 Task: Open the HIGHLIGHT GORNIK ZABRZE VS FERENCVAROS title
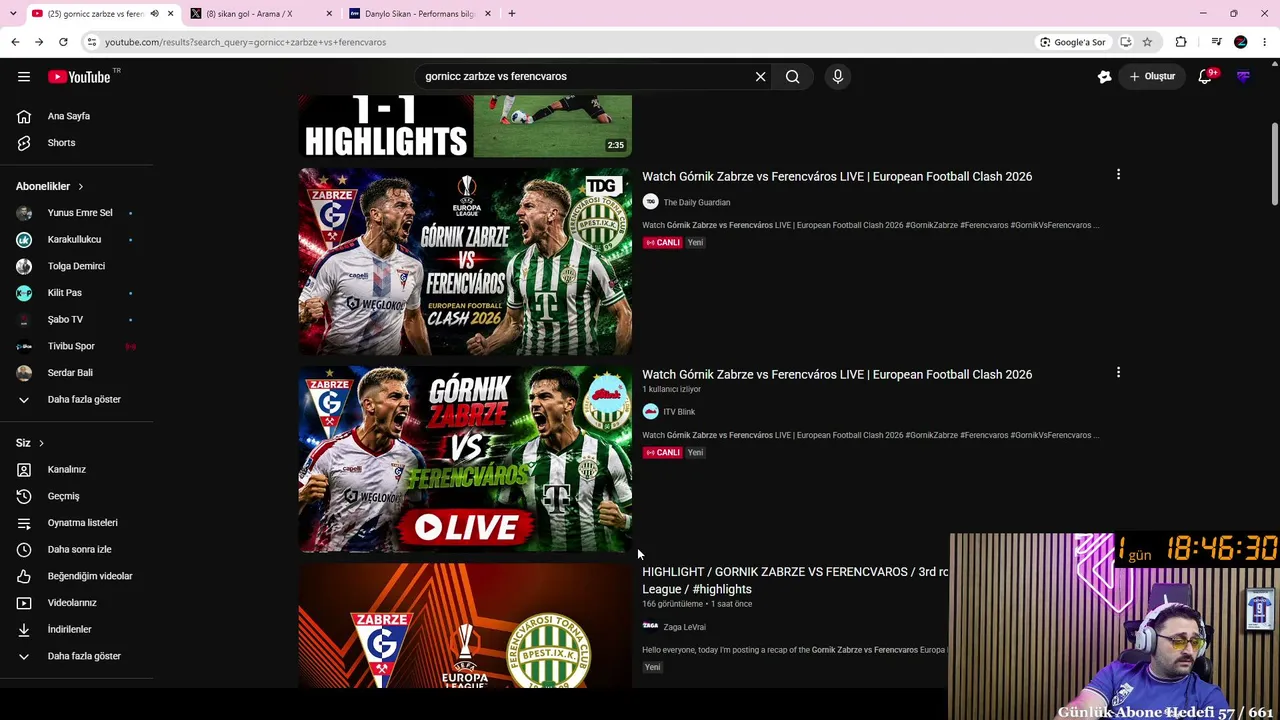795,580
